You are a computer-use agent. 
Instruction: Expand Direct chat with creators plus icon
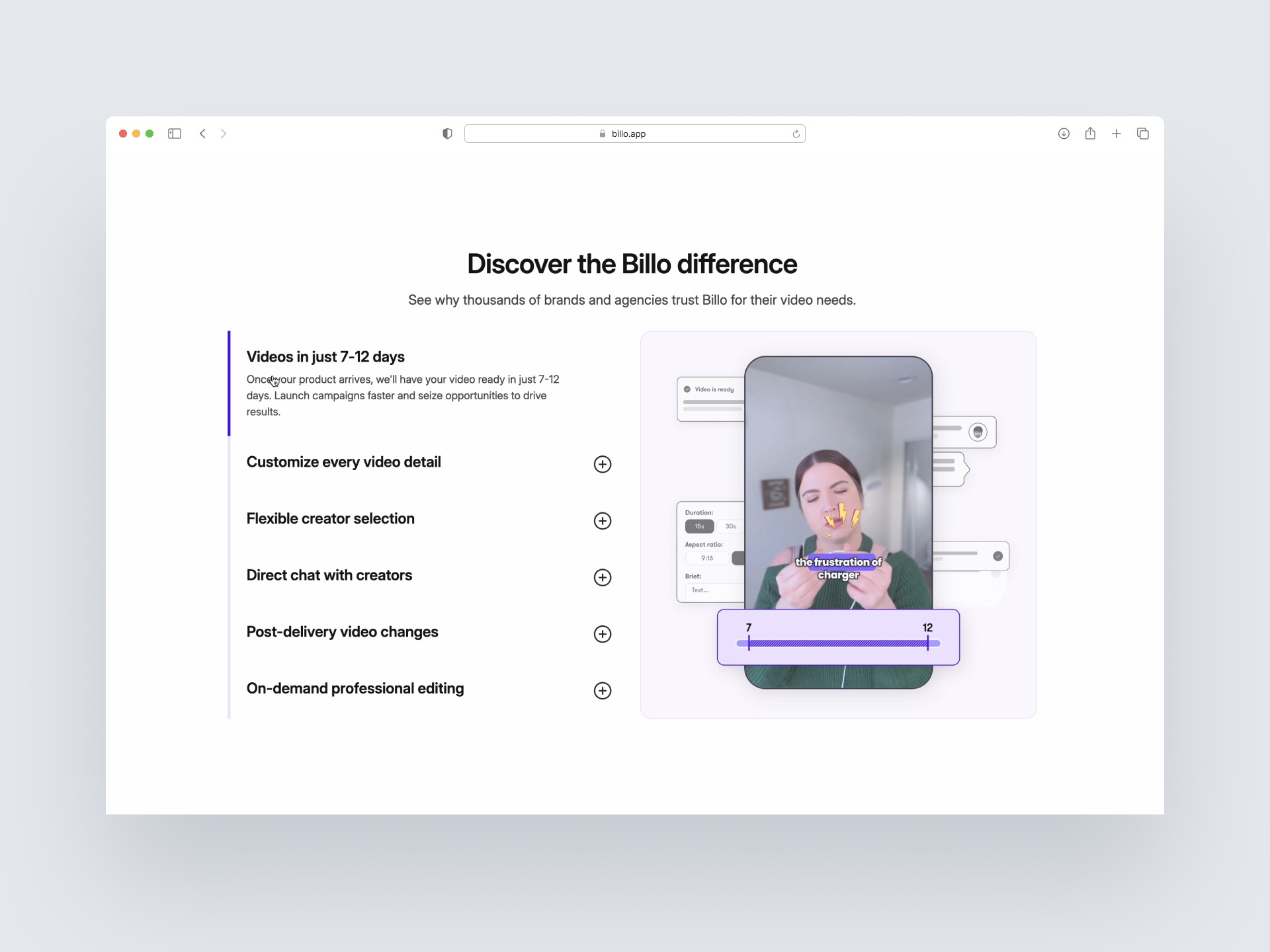pos(602,577)
